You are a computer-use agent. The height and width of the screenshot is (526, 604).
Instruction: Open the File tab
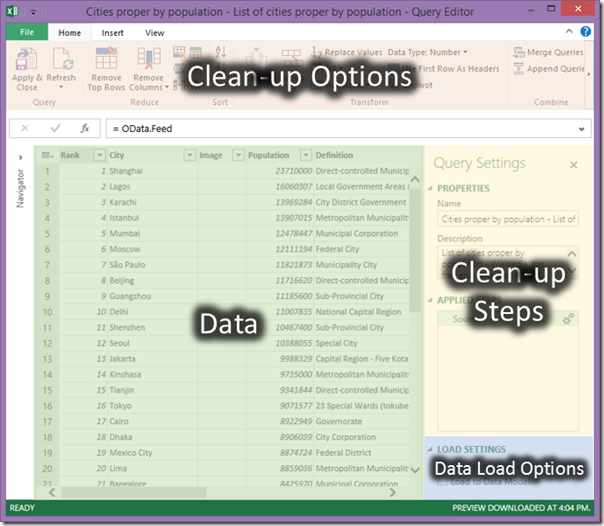coord(27,32)
